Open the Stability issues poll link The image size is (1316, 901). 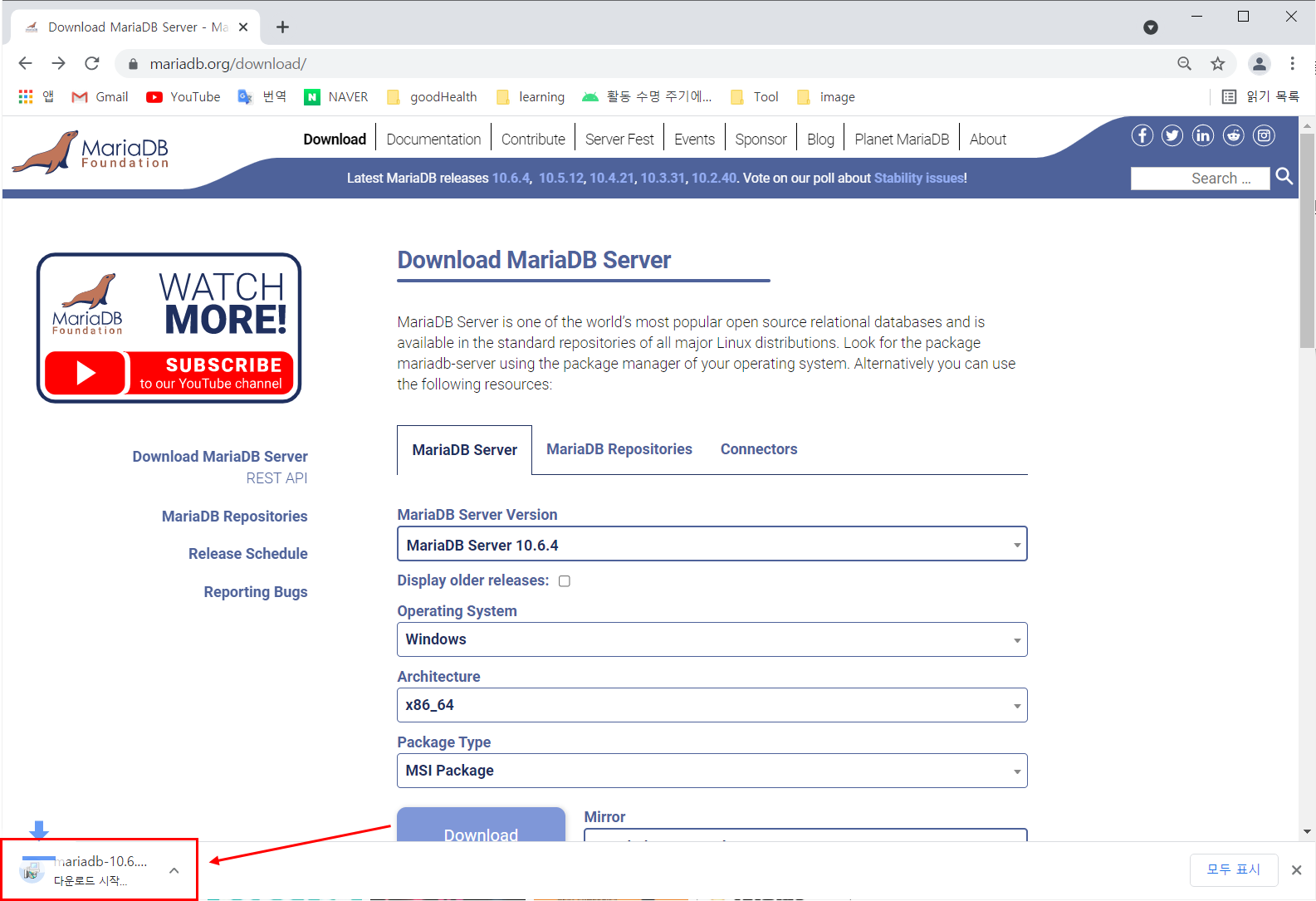918,178
